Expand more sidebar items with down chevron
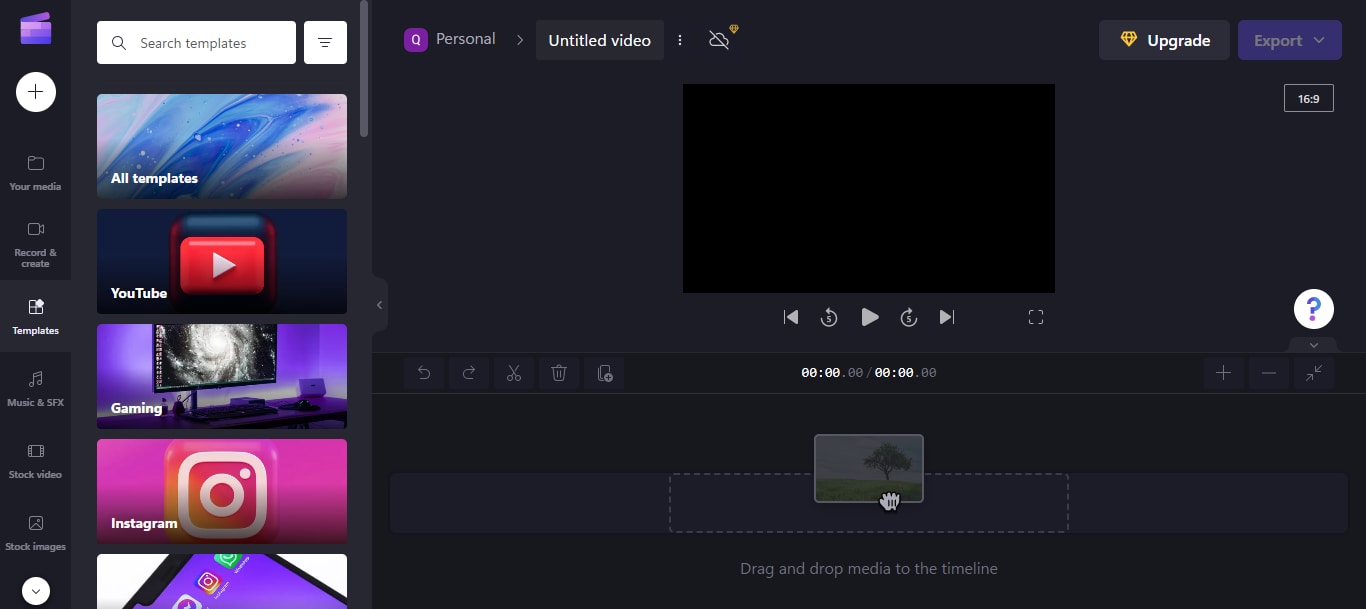1366x609 pixels. tap(36, 591)
